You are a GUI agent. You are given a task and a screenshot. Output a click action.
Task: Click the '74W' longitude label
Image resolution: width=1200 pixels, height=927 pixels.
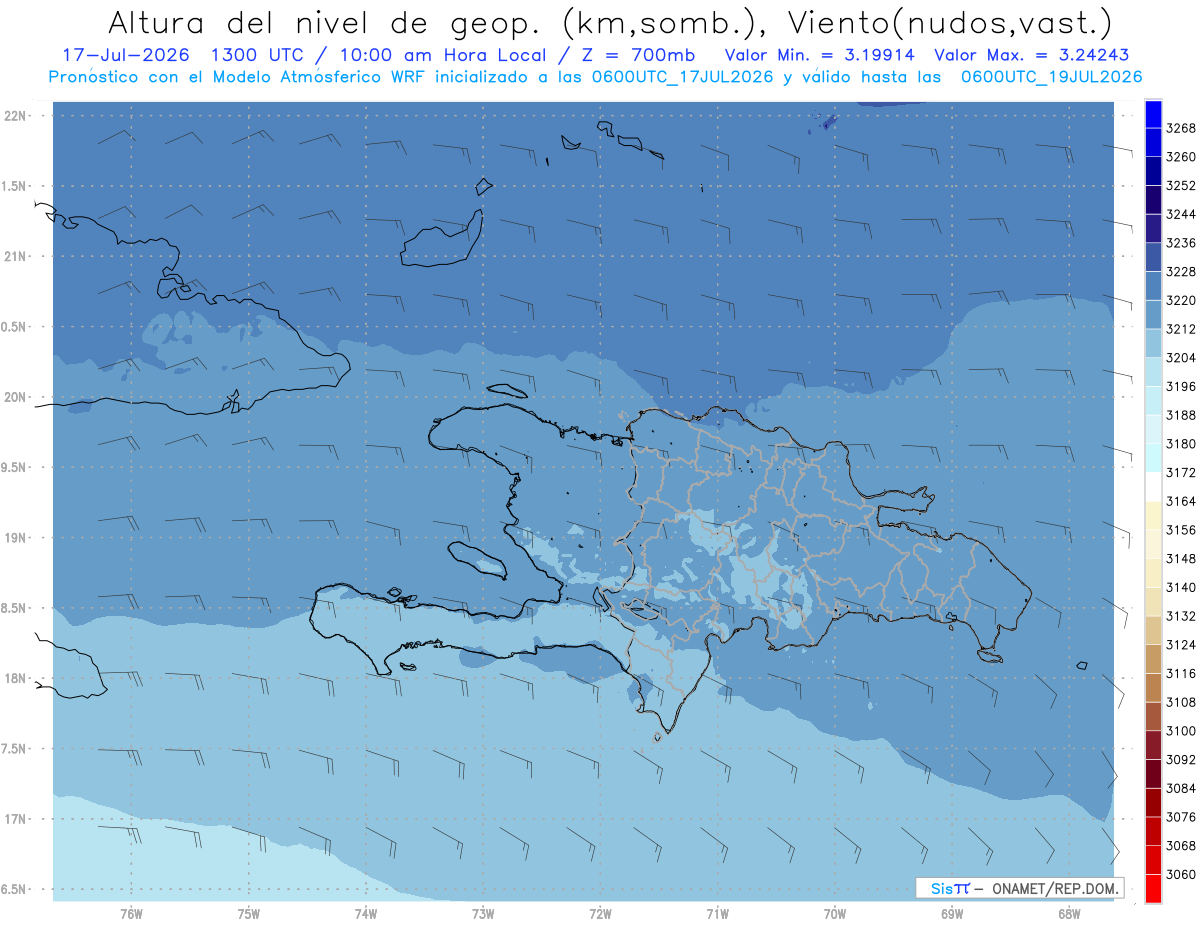366,914
